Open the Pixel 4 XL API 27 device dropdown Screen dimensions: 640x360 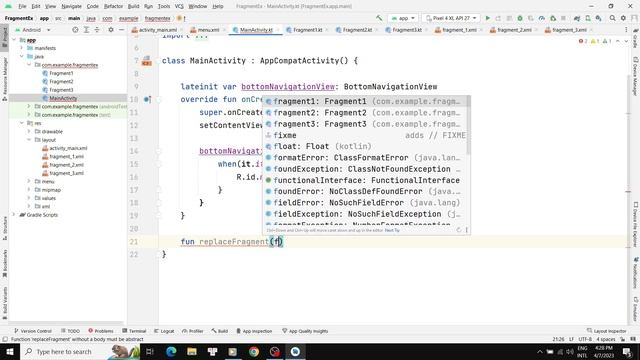[451, 18]
